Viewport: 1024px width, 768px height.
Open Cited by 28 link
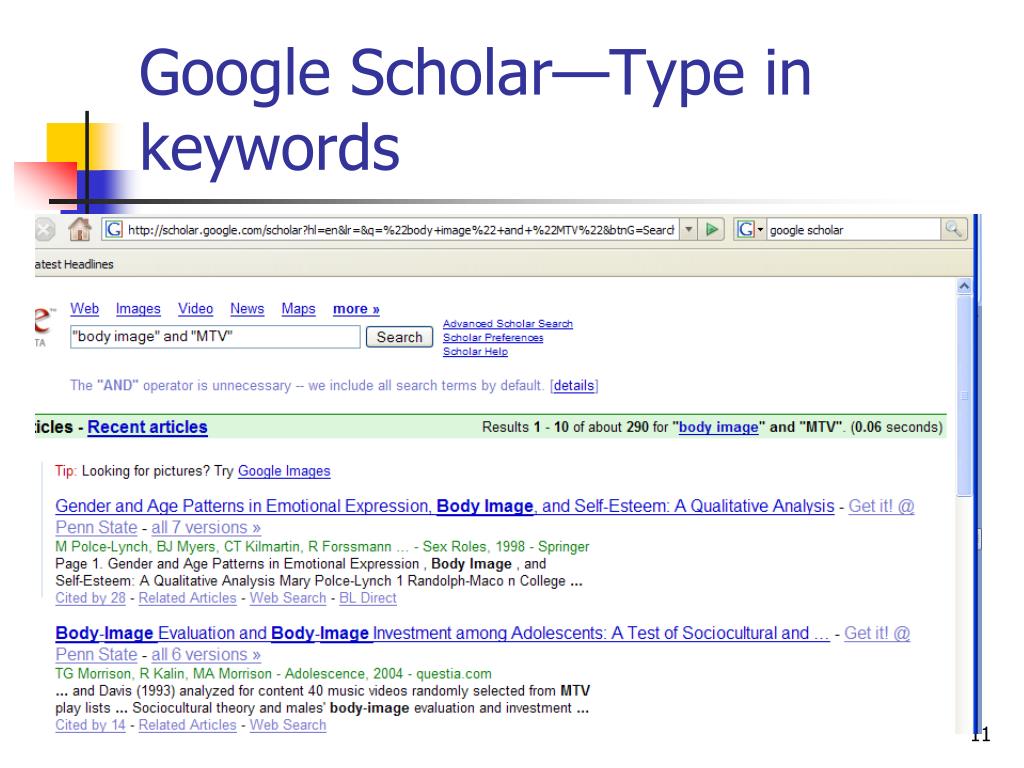[x=90, y=598]
